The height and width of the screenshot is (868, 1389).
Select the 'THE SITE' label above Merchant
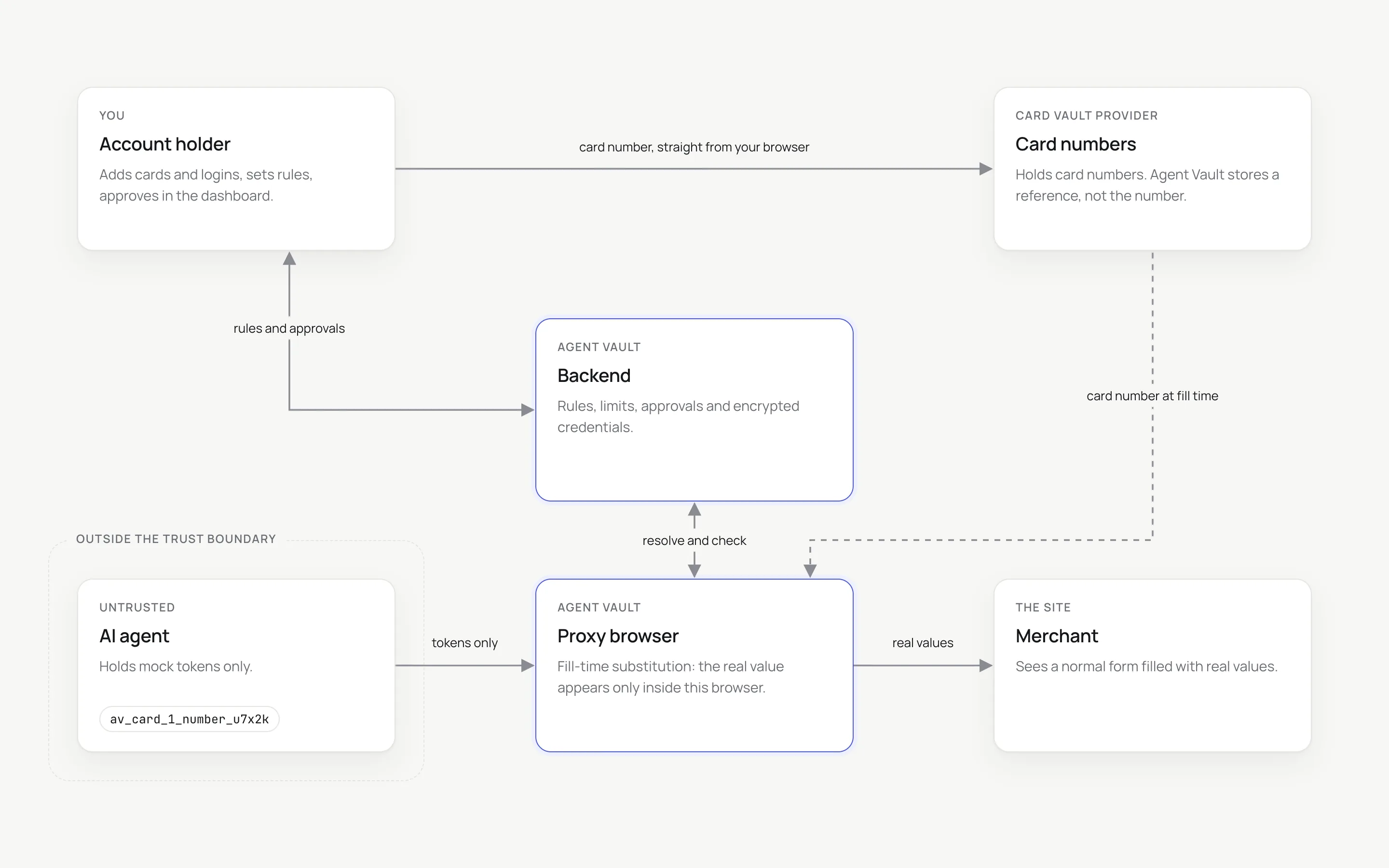coord(1043,608)
